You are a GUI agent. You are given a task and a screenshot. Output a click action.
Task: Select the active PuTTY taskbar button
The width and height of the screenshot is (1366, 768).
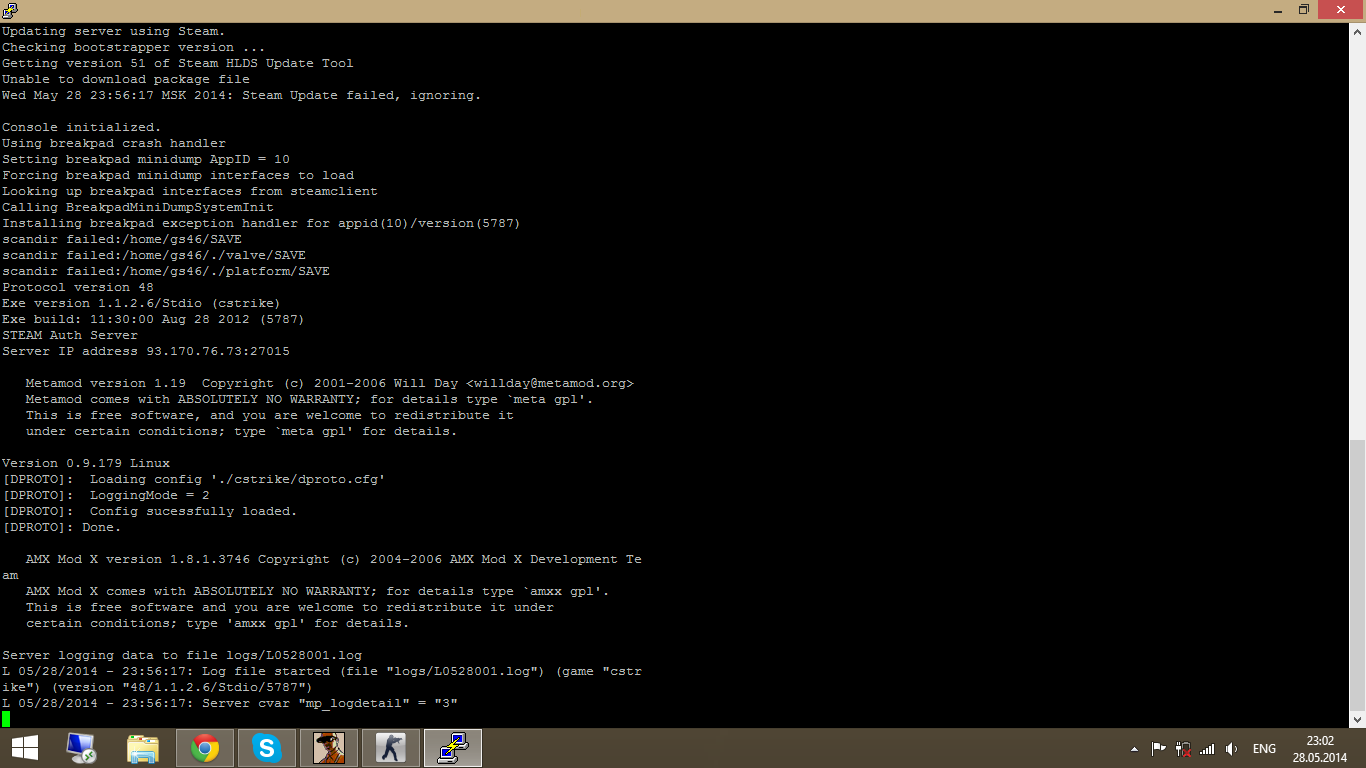tap(453, 748)
